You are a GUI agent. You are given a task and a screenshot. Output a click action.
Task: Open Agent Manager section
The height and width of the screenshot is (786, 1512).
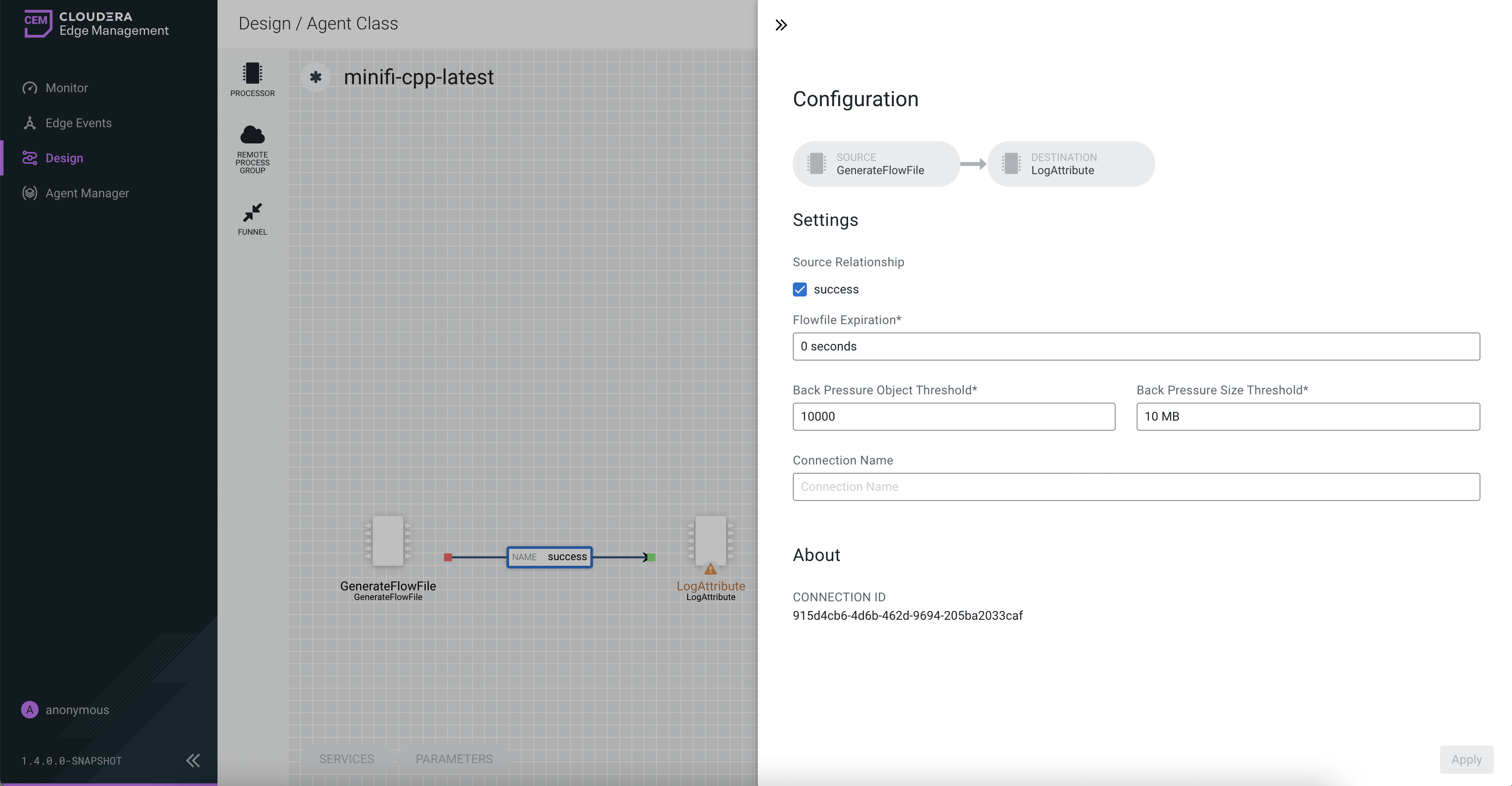(x=87, y=193)
